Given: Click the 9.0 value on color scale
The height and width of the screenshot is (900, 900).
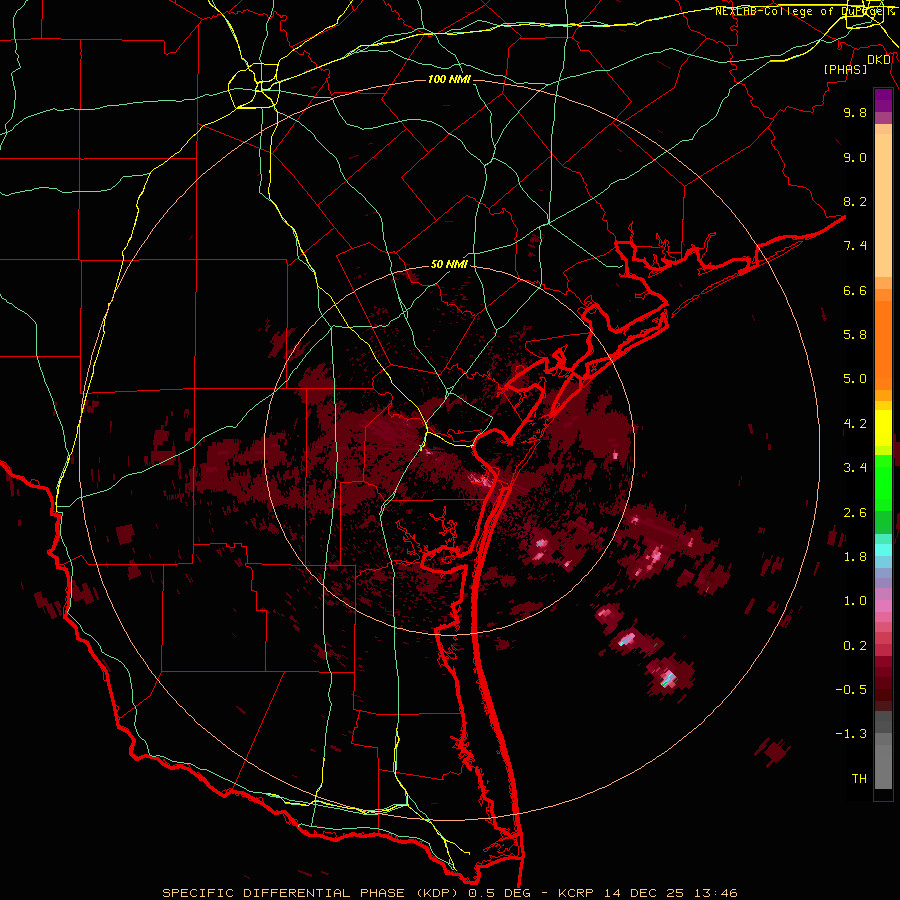Looking at the screenshot, I should point(855,157).
